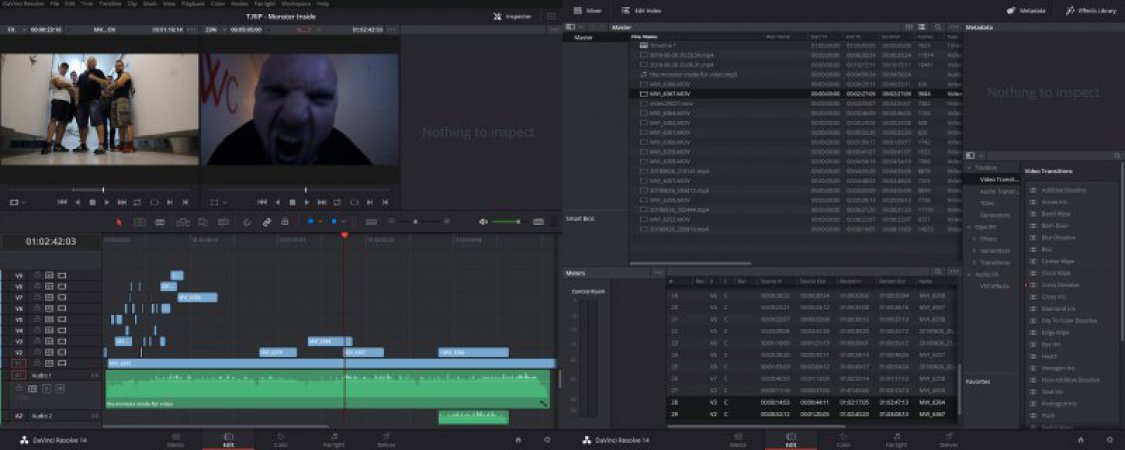The height and width of the screenshot is (450, 1125).
Task: Expand the OpenFX Generators tree node
Action: (974, 250)
